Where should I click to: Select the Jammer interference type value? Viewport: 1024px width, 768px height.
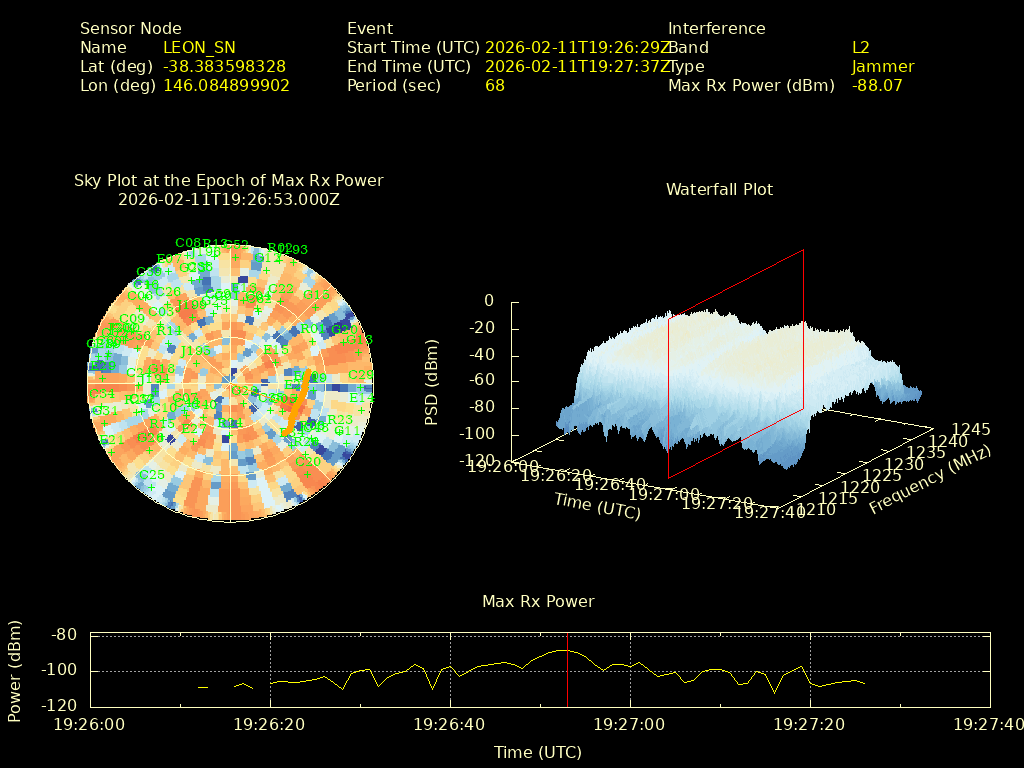click(x=882, y=67)
